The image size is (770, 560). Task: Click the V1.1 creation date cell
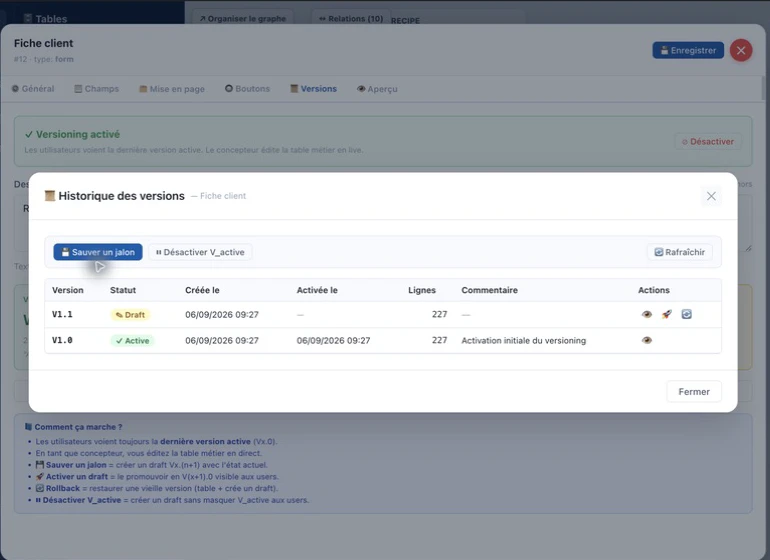pyautogui.click(x=222, y=314)
